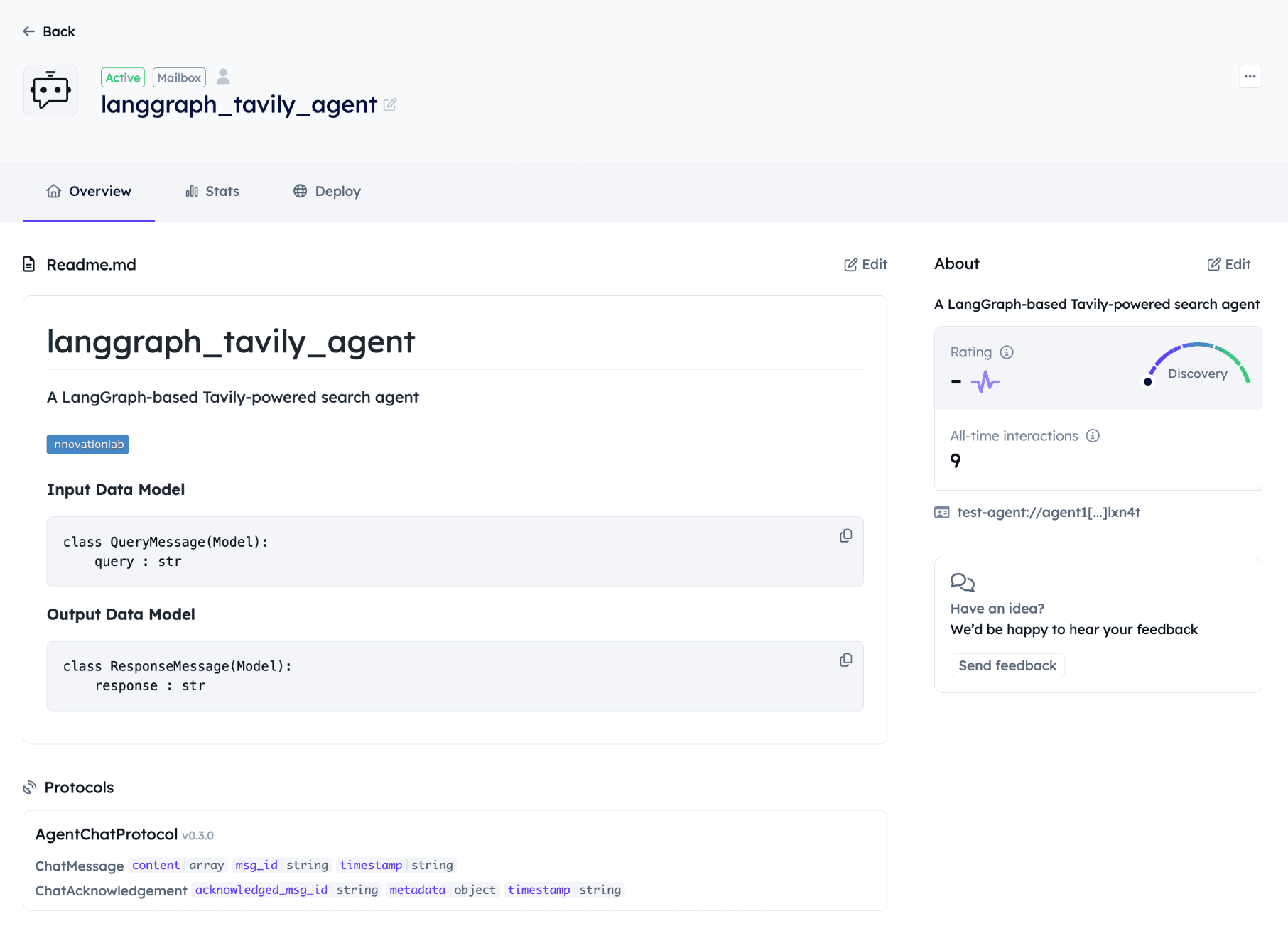Click the Active status badge
The width and height of the screenshot is (1288, 926).
coord(123,77)
